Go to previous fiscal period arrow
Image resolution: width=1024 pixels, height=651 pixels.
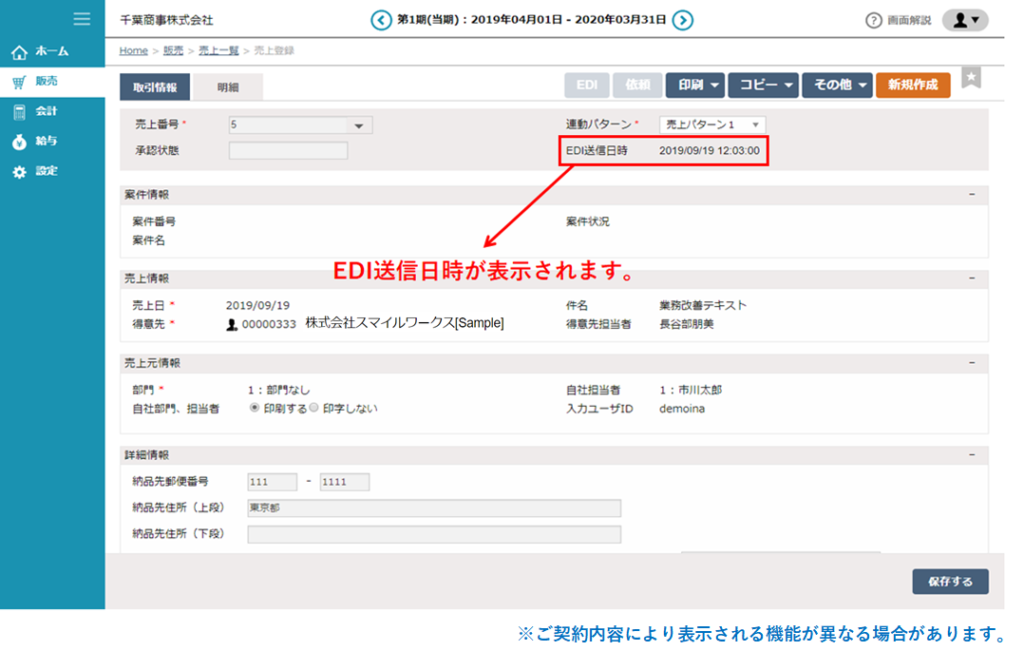(x=381, y=20)
